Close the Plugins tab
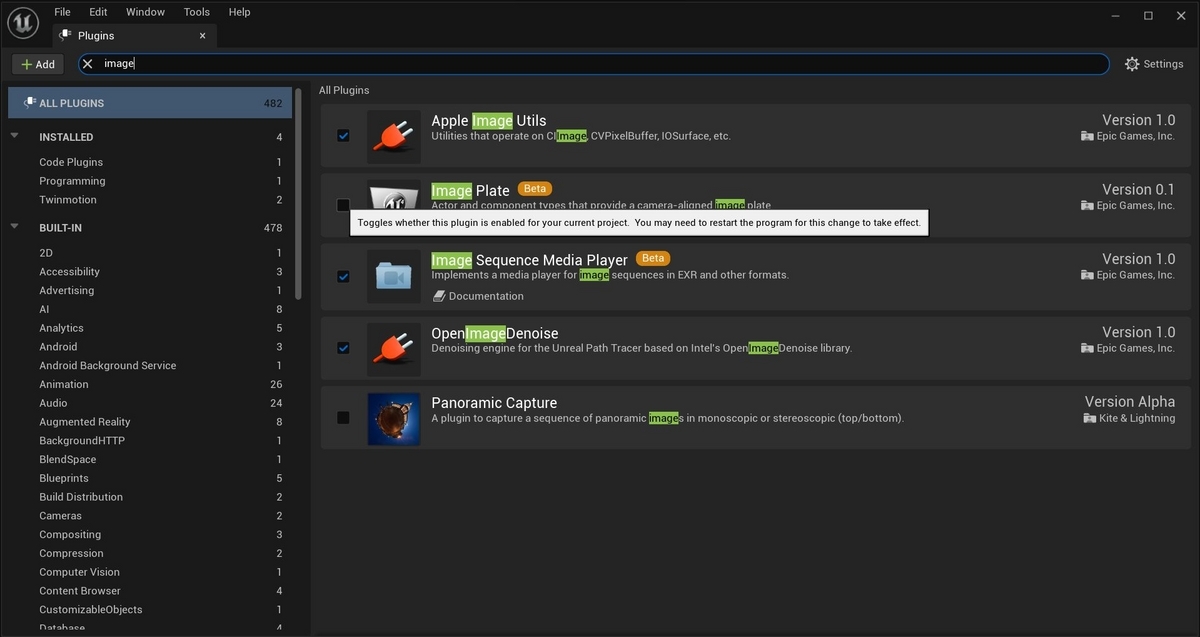The height and width of the screenshot is (637, 1200). 202,35
